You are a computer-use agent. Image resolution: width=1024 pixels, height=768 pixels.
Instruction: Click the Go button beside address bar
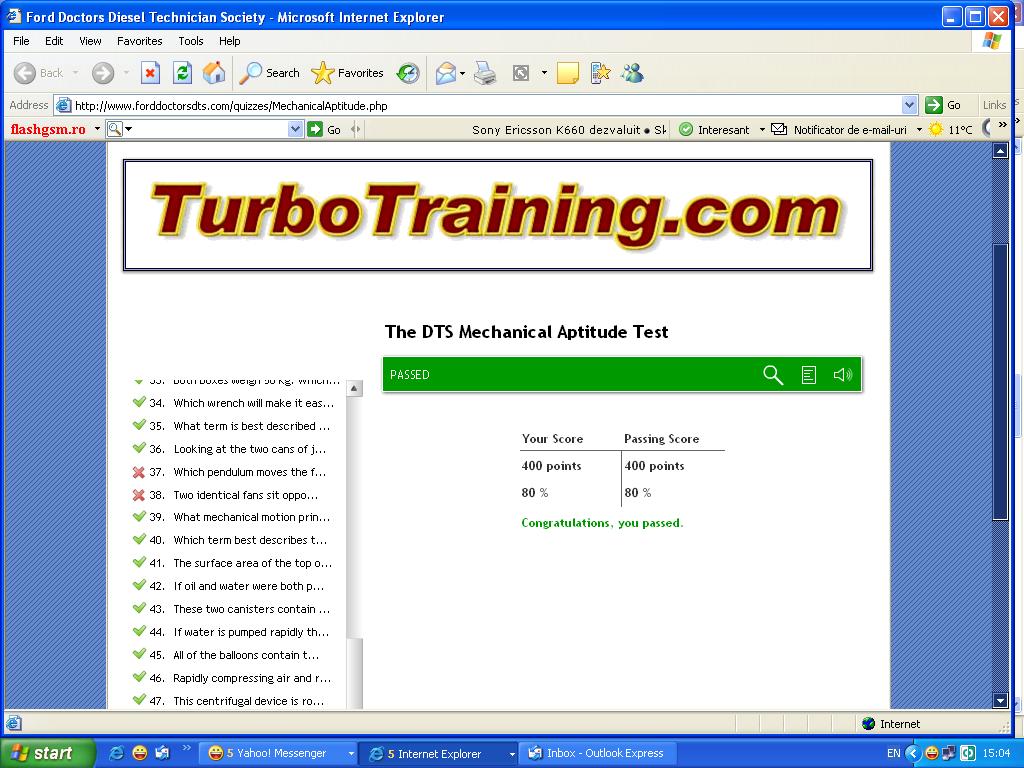tap(944, 105)
